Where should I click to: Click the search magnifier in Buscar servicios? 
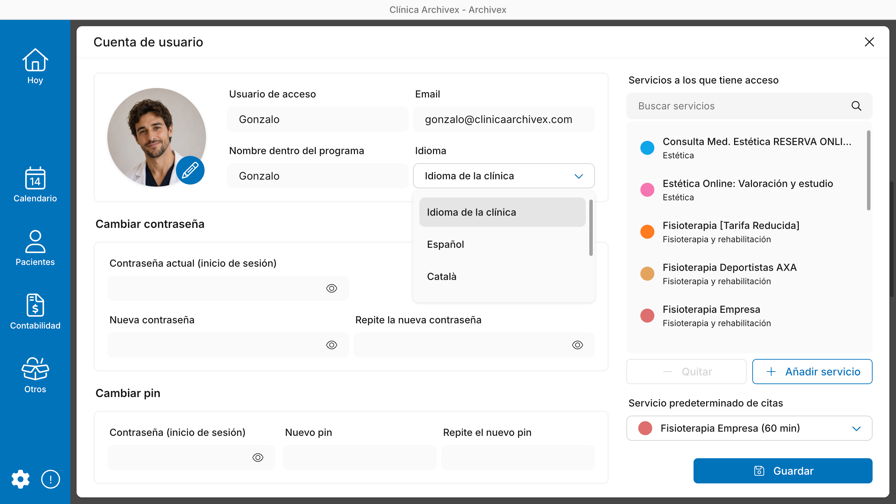856,106
